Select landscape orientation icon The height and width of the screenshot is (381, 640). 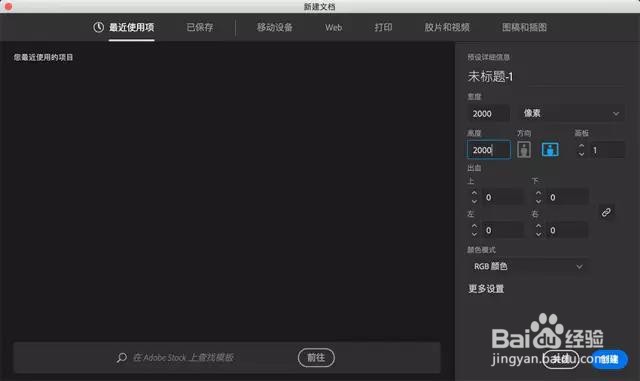[x=550, y=149]
